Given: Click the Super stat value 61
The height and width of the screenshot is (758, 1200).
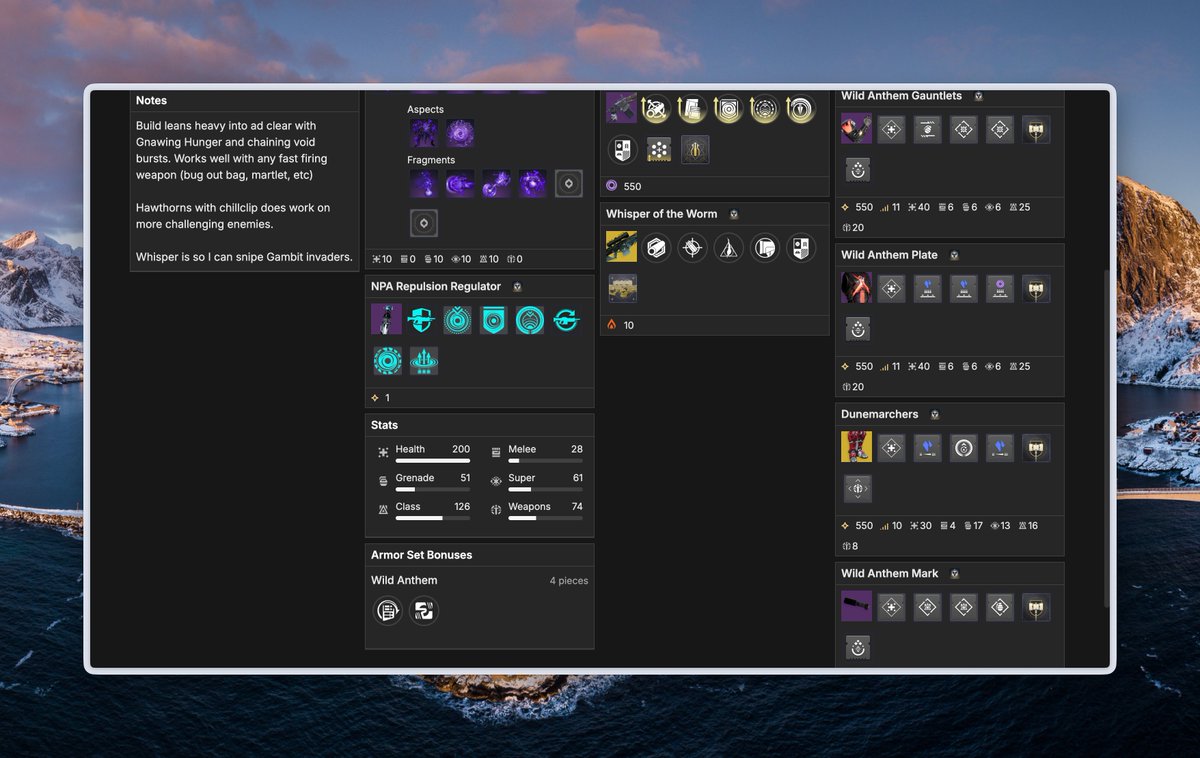Looking at the screenshot, I should pos(577,478).
